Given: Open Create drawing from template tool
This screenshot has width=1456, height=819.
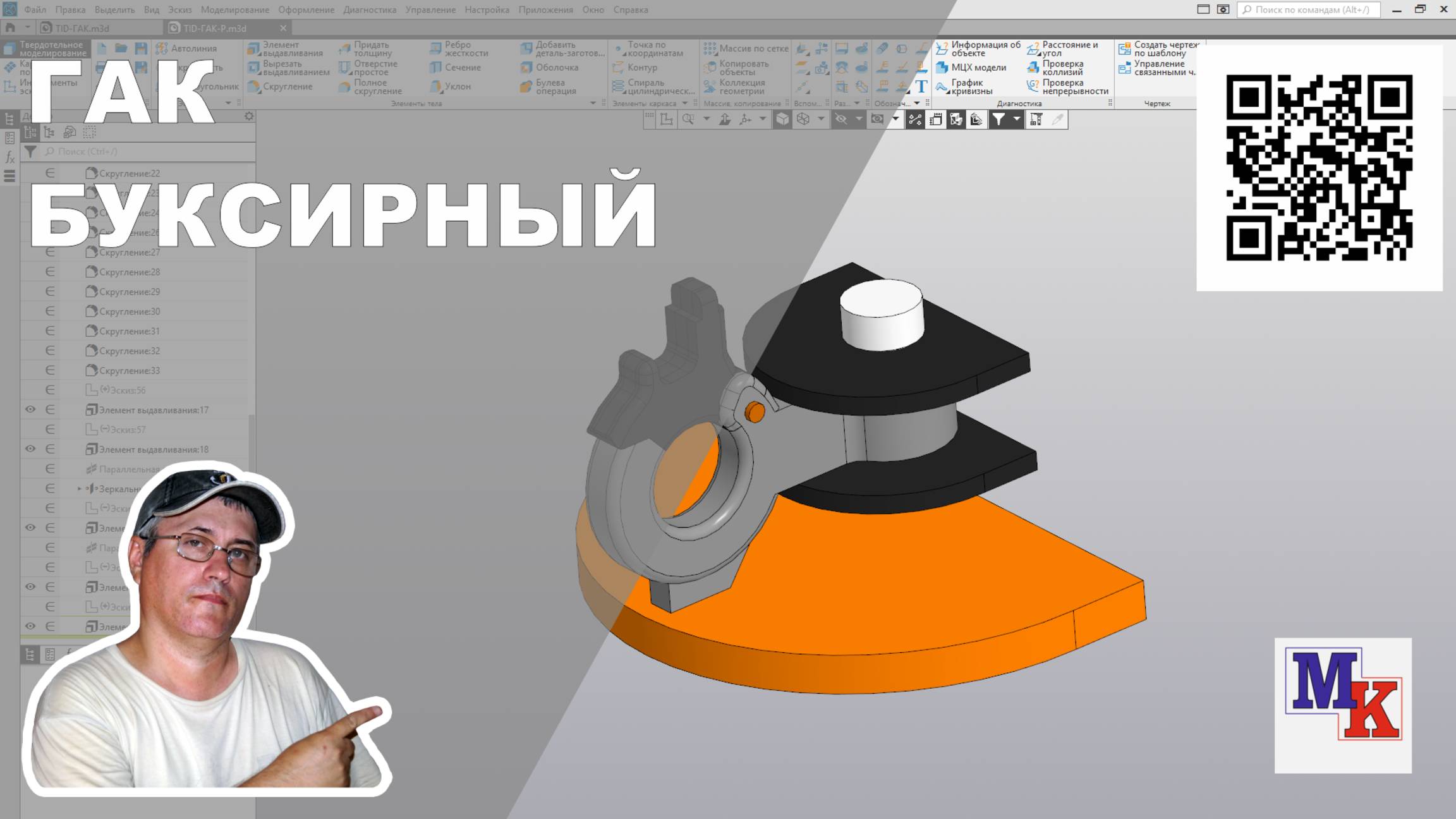Looking at the screenshot, I should [1158, 49].
